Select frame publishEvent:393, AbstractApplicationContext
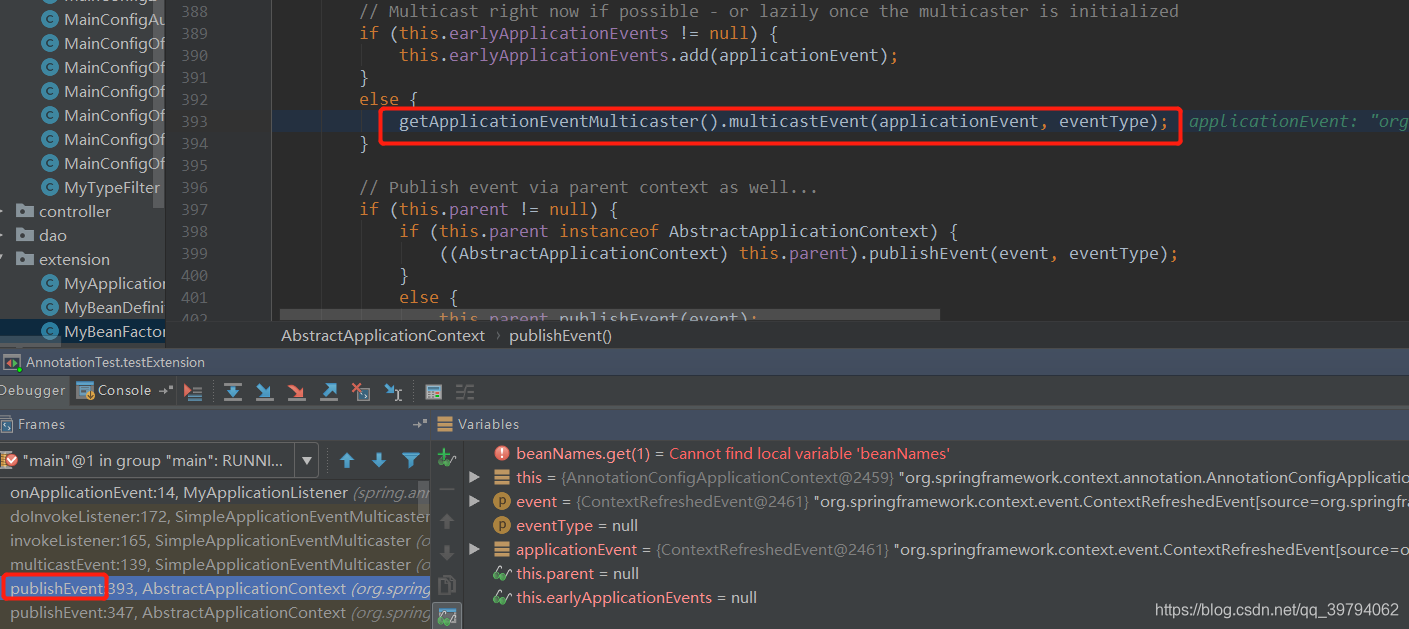 (x=215, y=589)
